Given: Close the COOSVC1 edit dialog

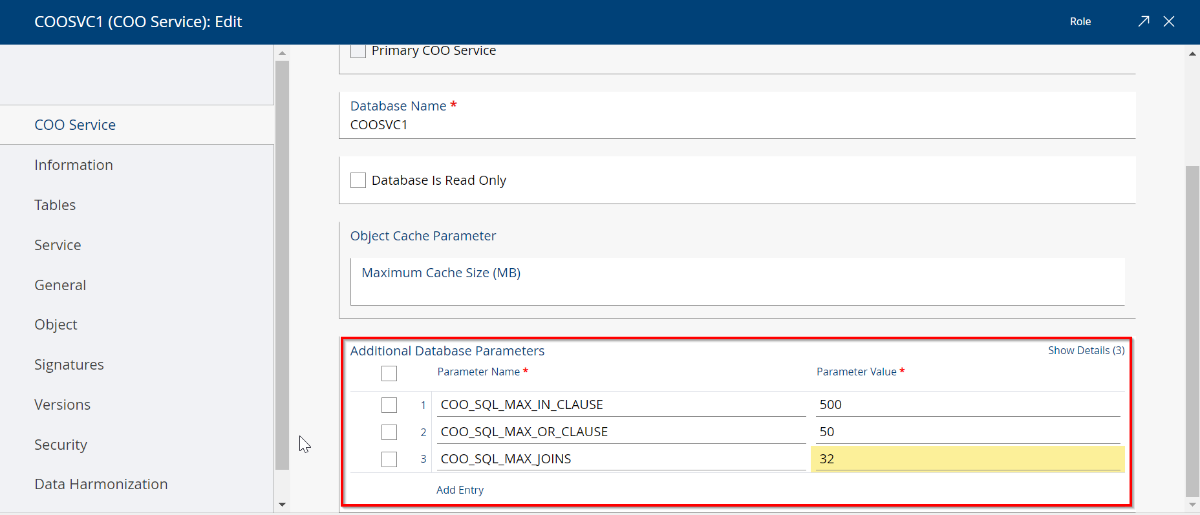Looking at the screenshot, I should [x=1168, y=21].
